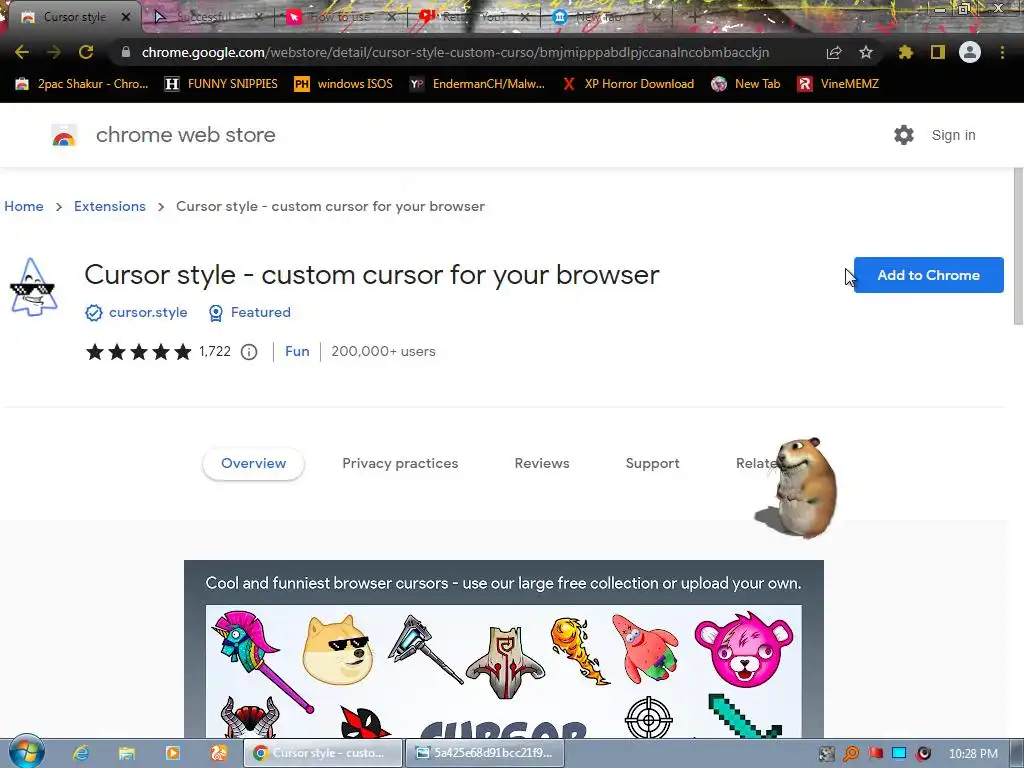1024x768 pixels.
Task: Open Windows Media Player from the taskbar
Action: click(x=173, y=753)
